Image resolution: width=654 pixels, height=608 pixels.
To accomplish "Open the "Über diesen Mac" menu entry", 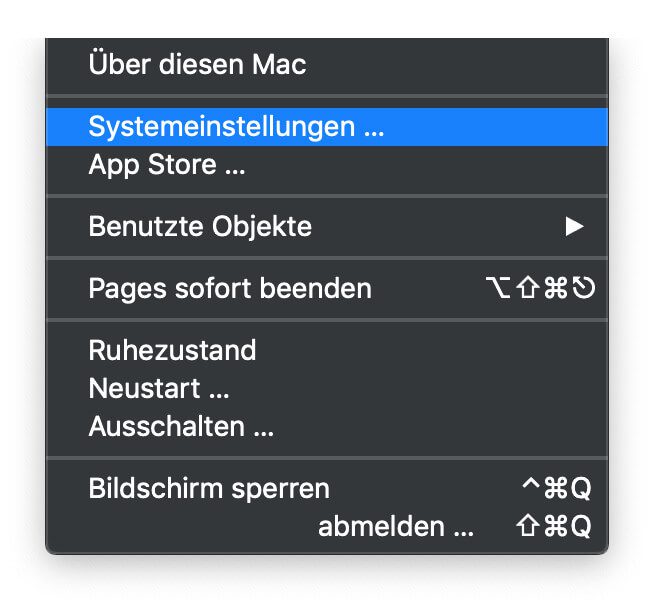I will tap(197, 66).
